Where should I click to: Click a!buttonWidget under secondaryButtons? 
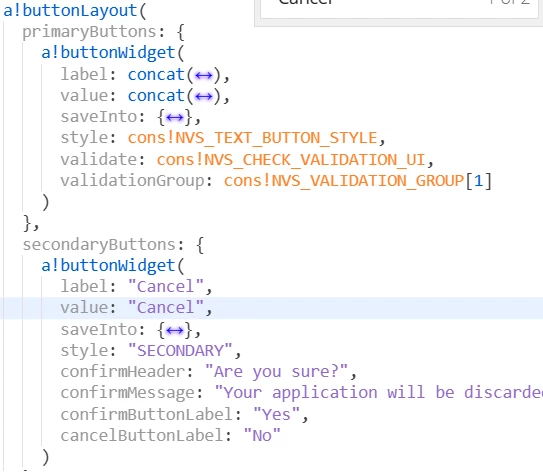pos(108,266)
